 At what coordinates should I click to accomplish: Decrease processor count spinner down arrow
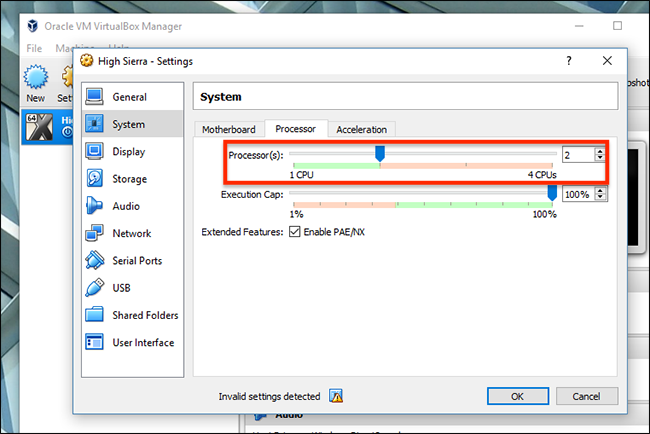coord(600,158)
